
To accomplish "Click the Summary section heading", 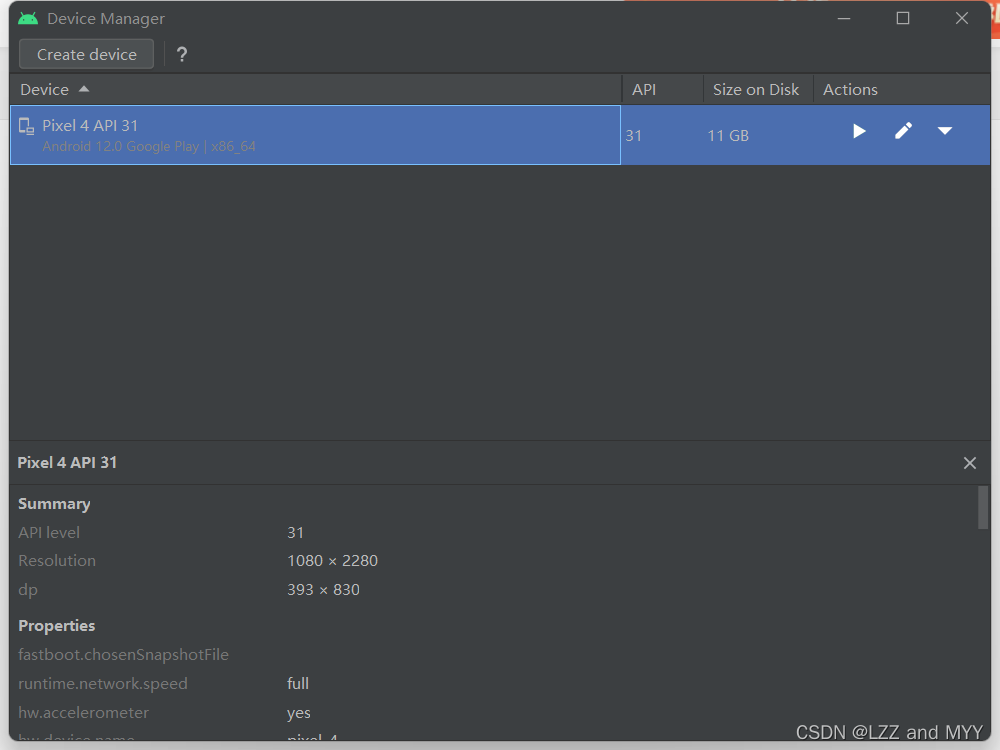I will click(54, 504).
